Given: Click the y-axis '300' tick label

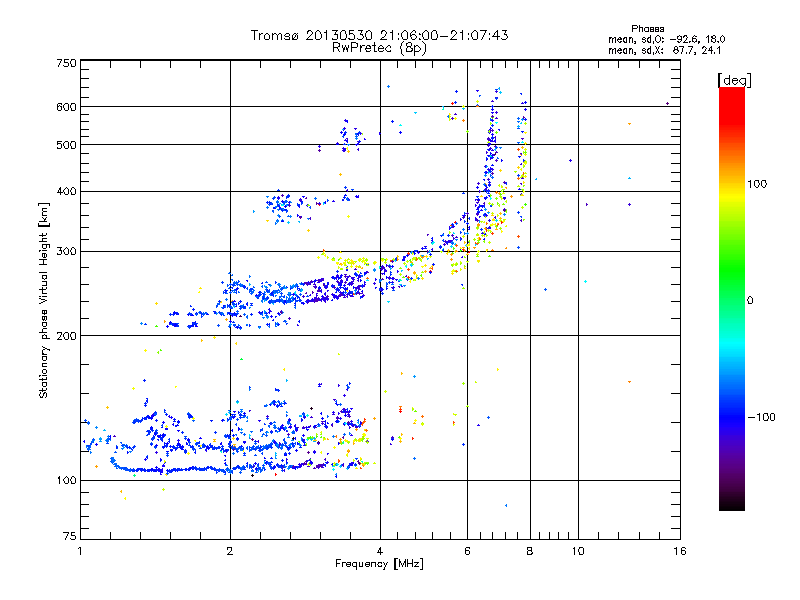Looking at the screenshot, I should (66, 252).
